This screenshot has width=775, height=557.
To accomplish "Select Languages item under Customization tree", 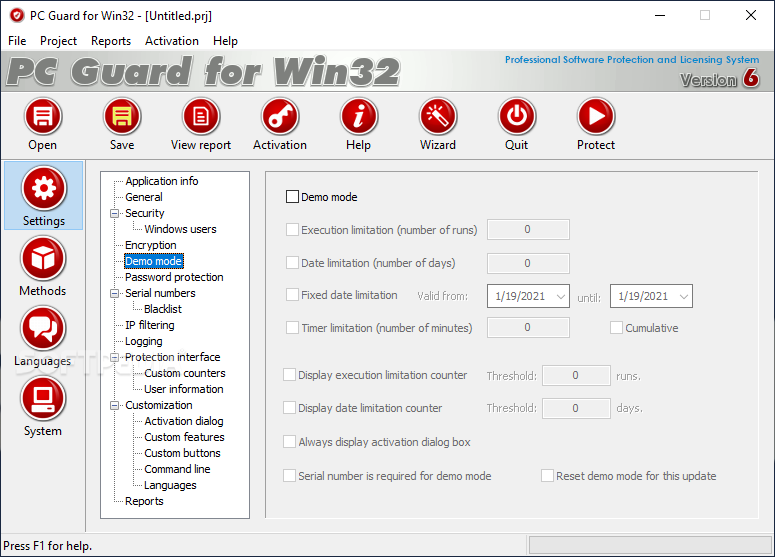I will pos(171,485).
